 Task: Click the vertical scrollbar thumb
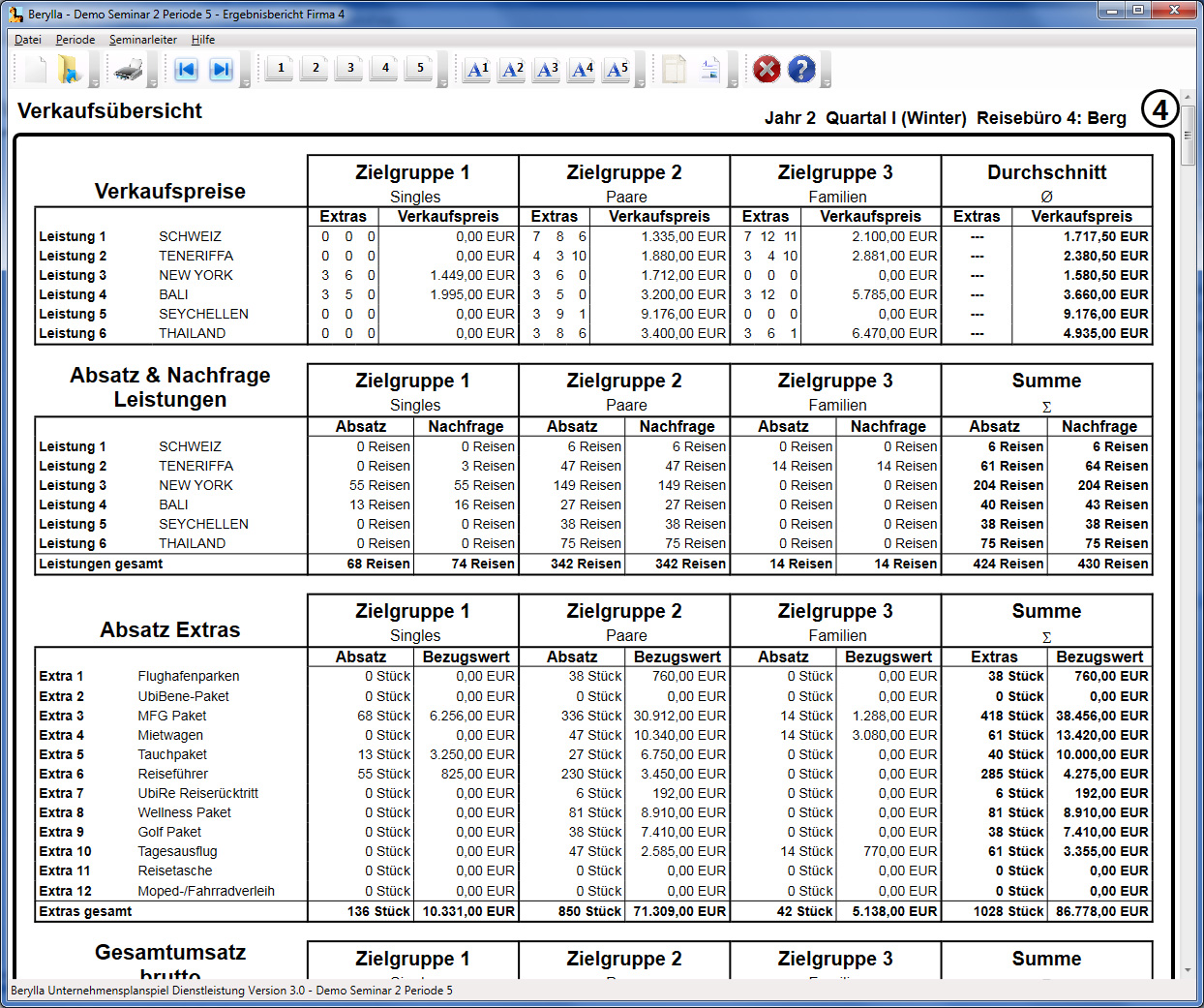(1188, 136)
